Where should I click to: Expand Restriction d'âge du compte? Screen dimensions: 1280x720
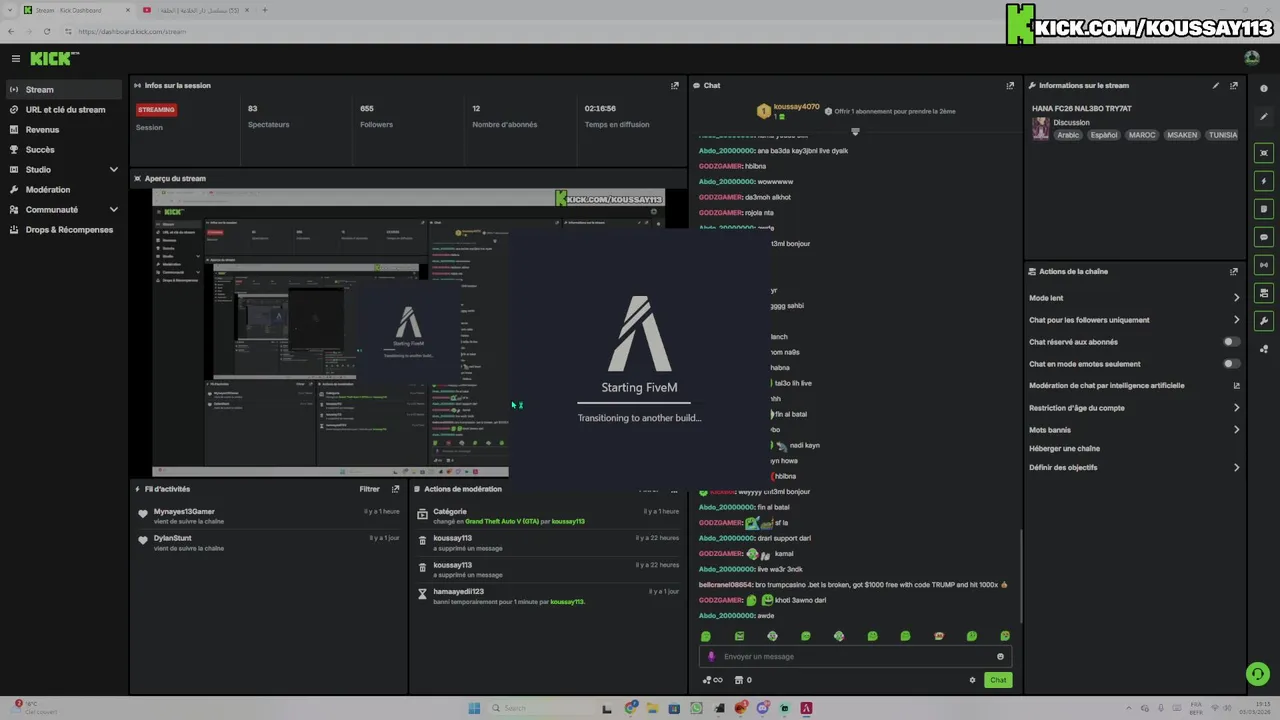tap(1134, 408)
